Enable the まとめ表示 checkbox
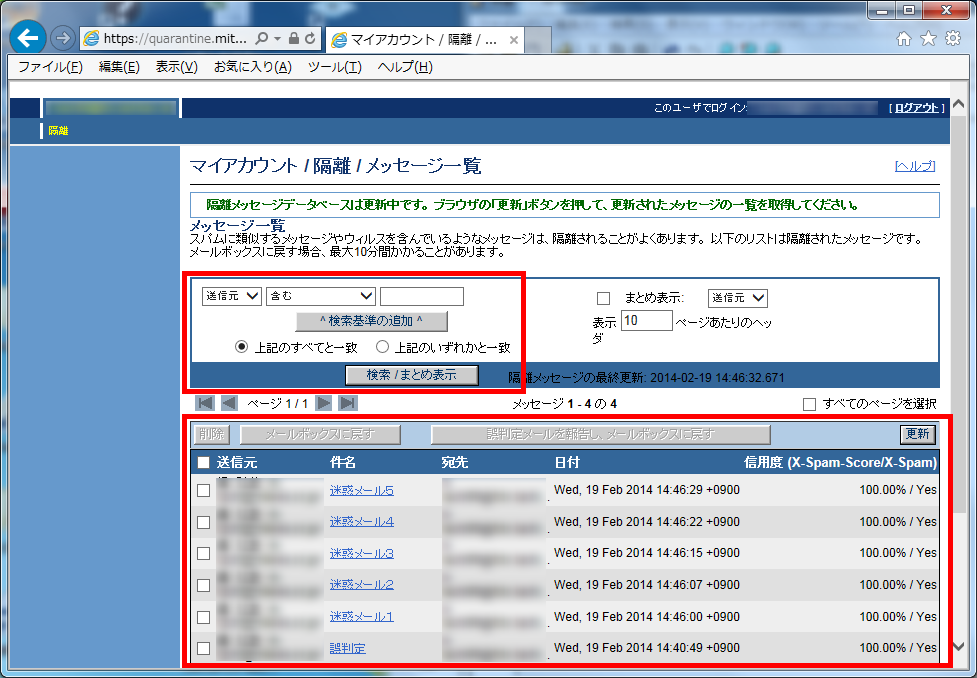This screenshot has width=977, height=678. 603,298
